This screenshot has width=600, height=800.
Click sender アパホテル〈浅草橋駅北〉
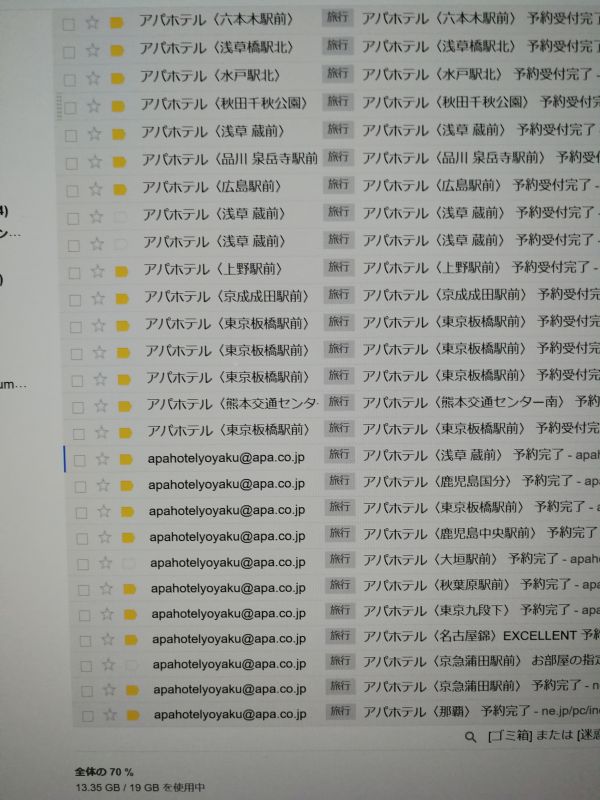pyautogui.click(x=217, y=47)
